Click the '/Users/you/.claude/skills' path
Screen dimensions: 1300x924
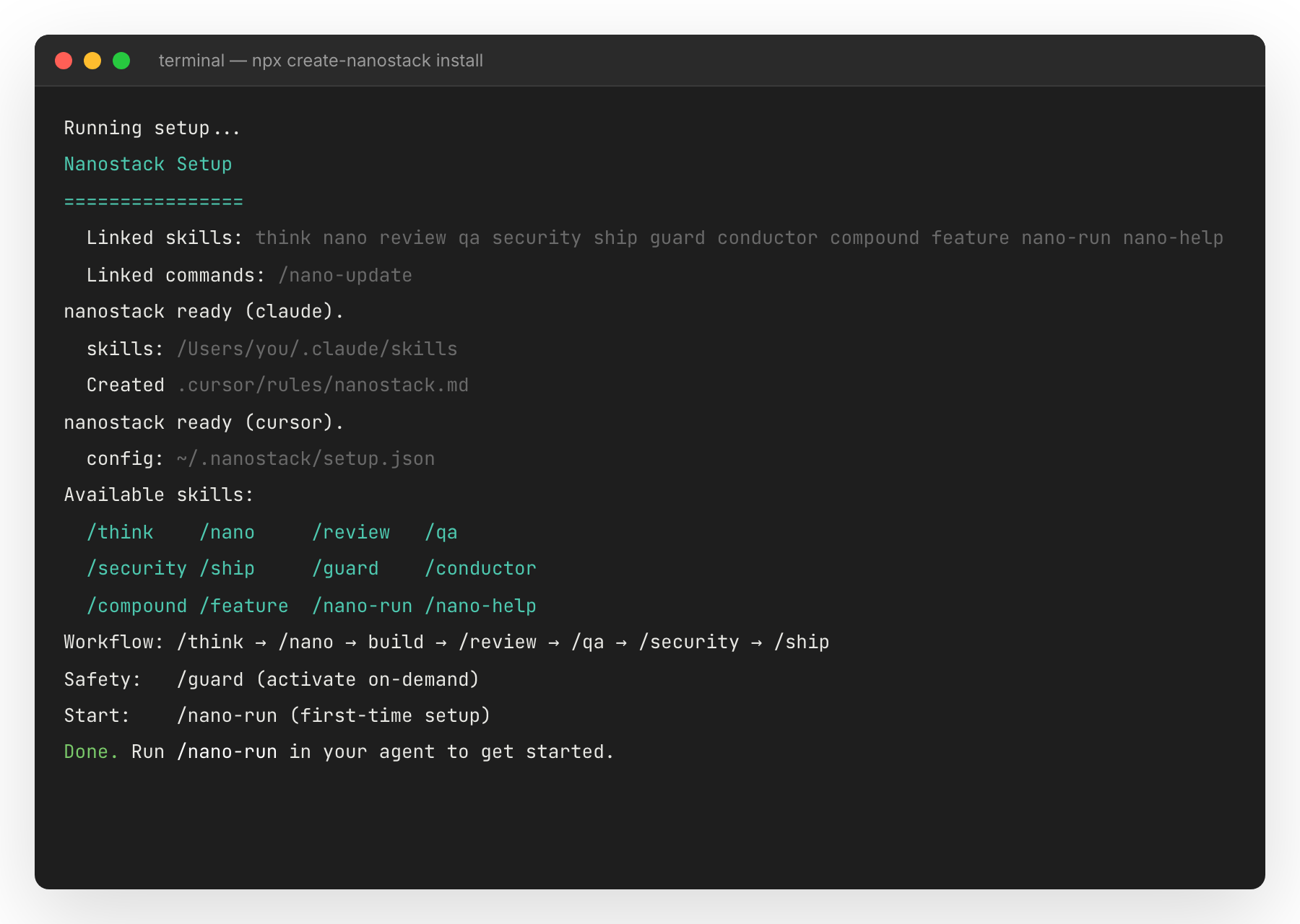click(x=317, y=349)
